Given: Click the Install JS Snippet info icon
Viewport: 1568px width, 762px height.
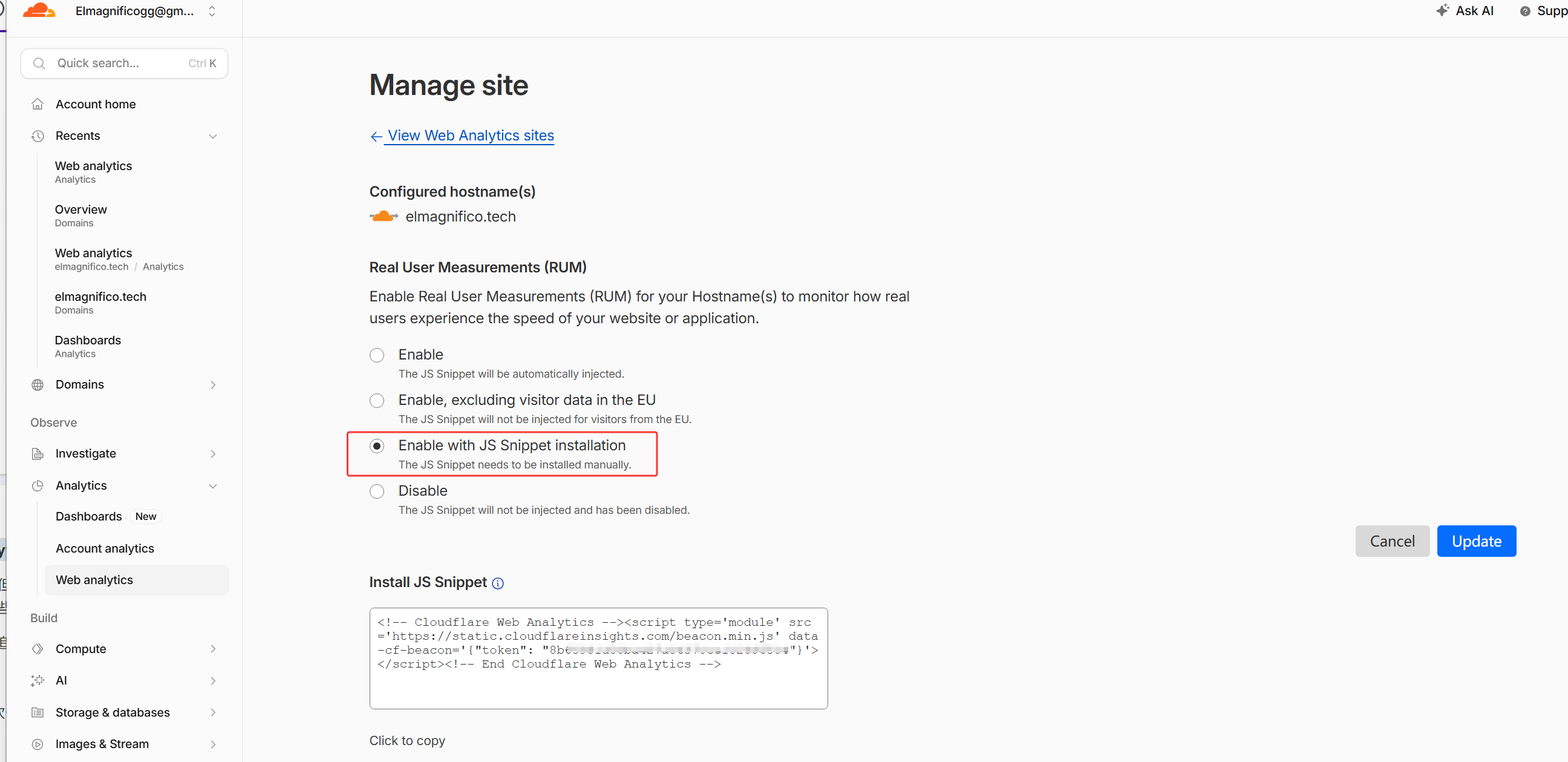Looking at the screenshot, I should click(x=498, y=583).
